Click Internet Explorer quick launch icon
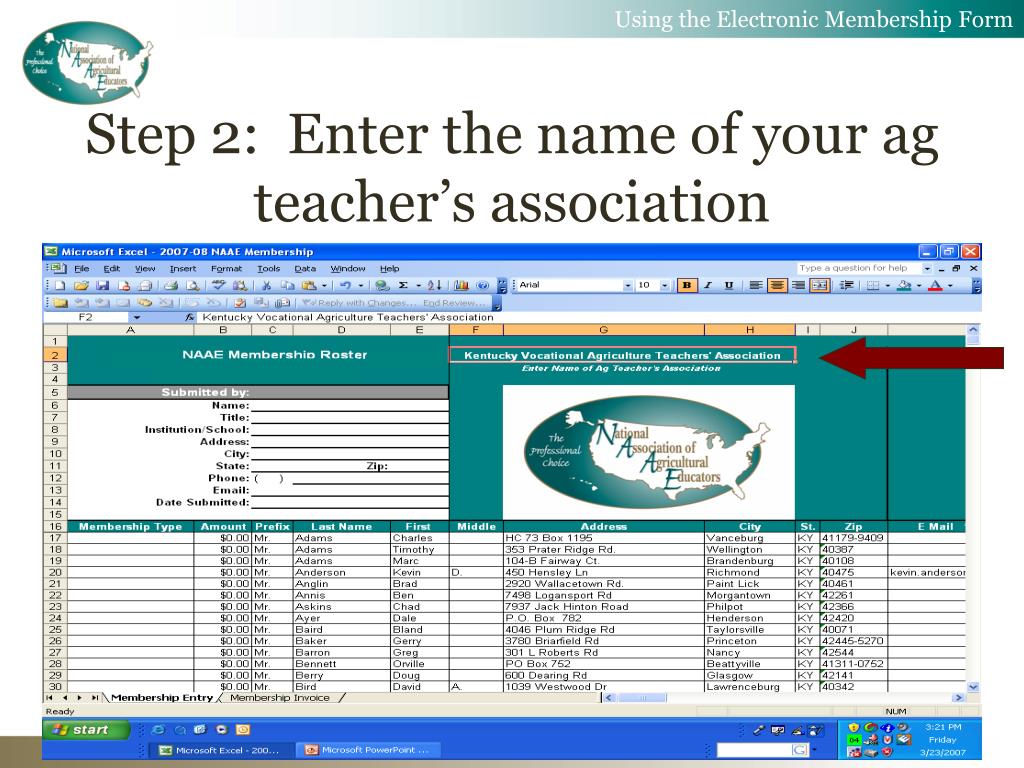 (158, 730)
